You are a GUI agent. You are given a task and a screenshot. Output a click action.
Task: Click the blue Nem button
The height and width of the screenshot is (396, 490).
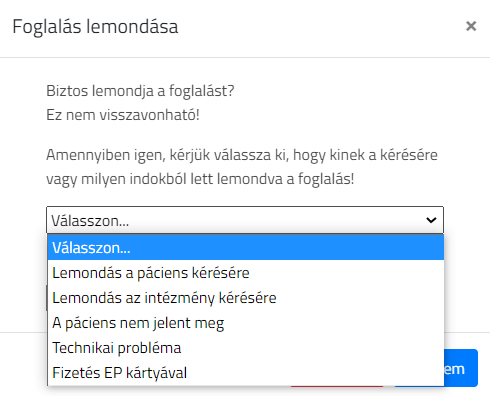click(461, 368)
